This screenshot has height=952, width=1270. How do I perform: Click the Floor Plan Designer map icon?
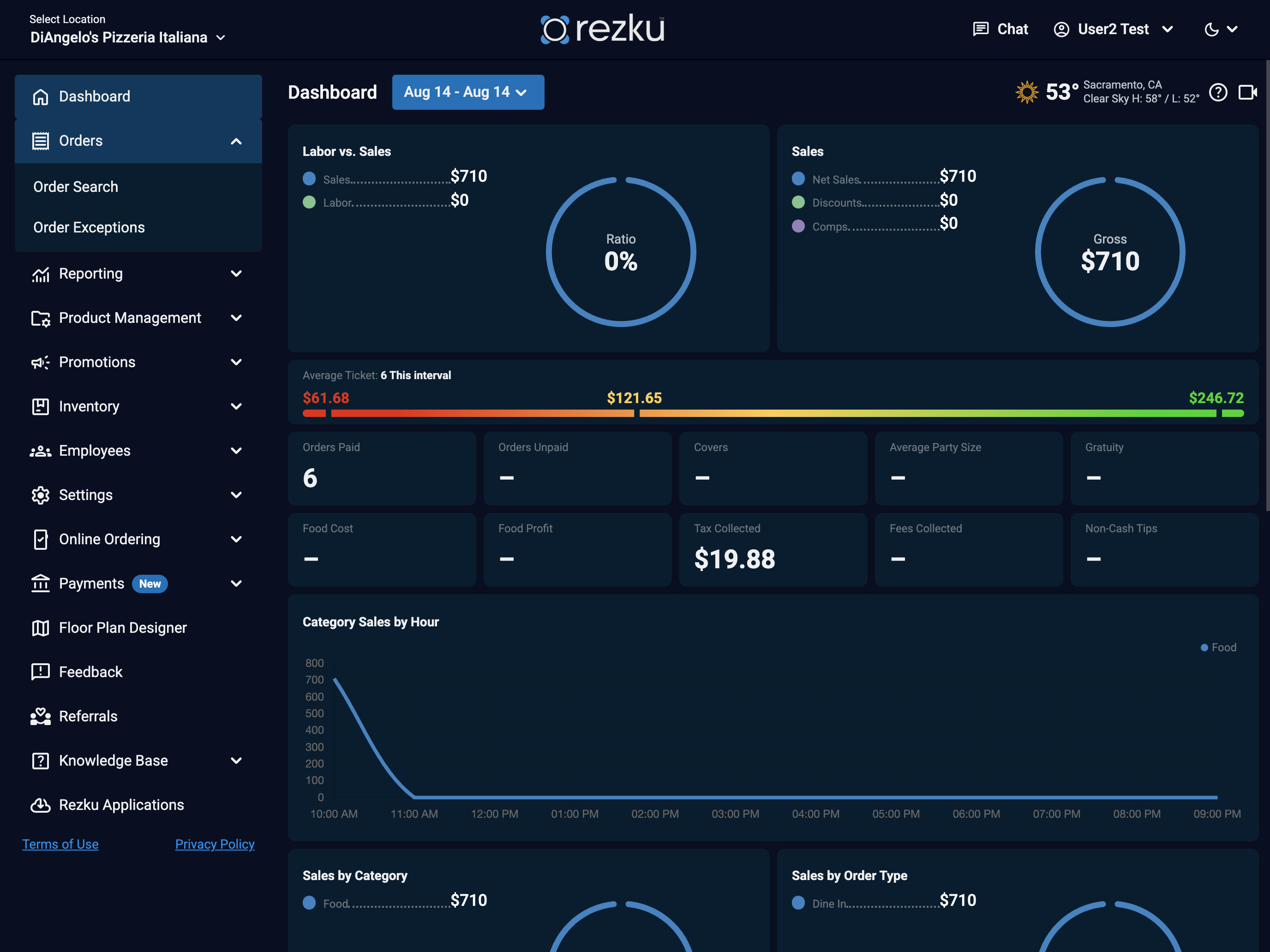pyautogui.click(x=40, y=628)
